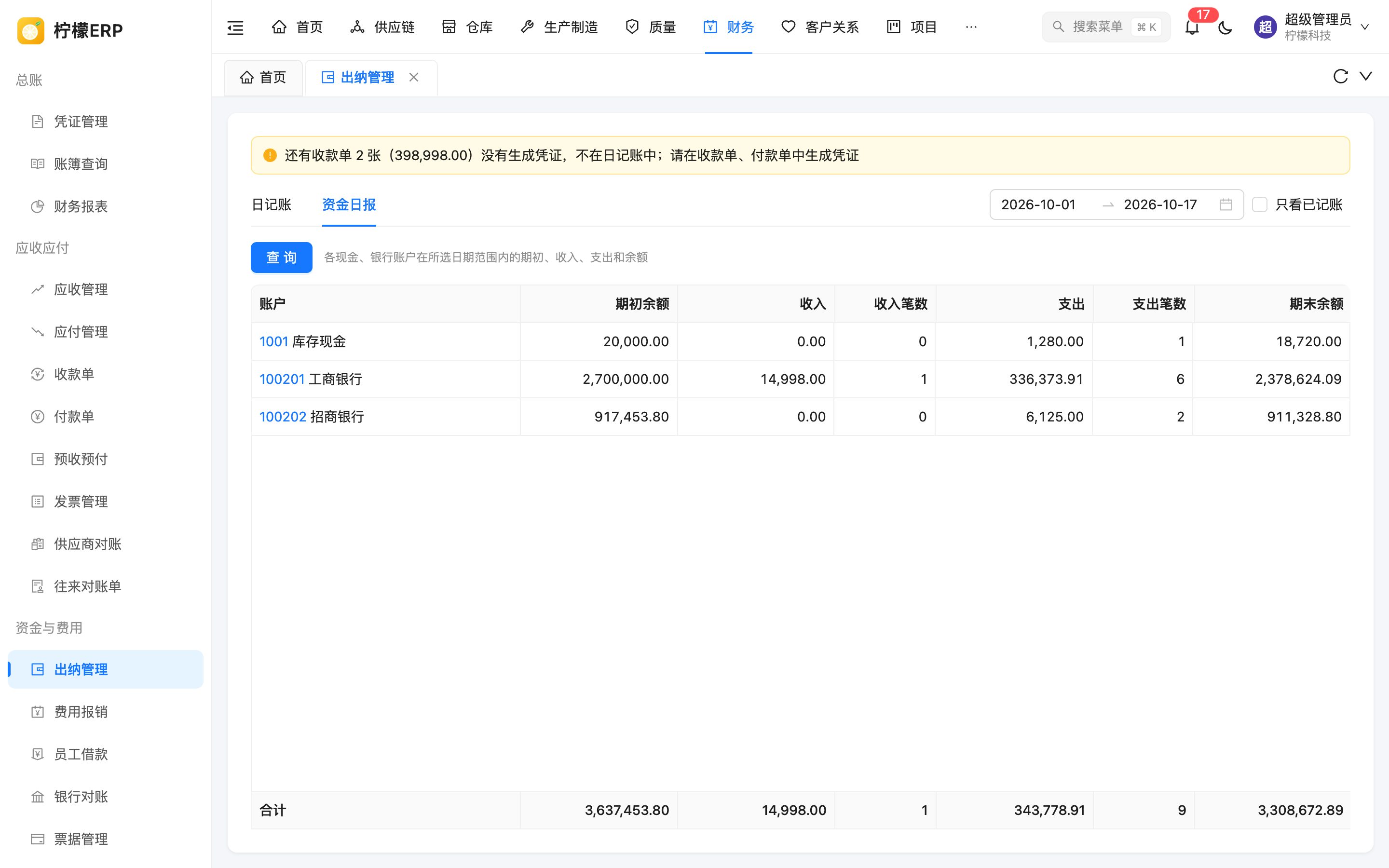Click the 账簿查询 book icon
The image size is (1389, 868).
pos(37,164)
